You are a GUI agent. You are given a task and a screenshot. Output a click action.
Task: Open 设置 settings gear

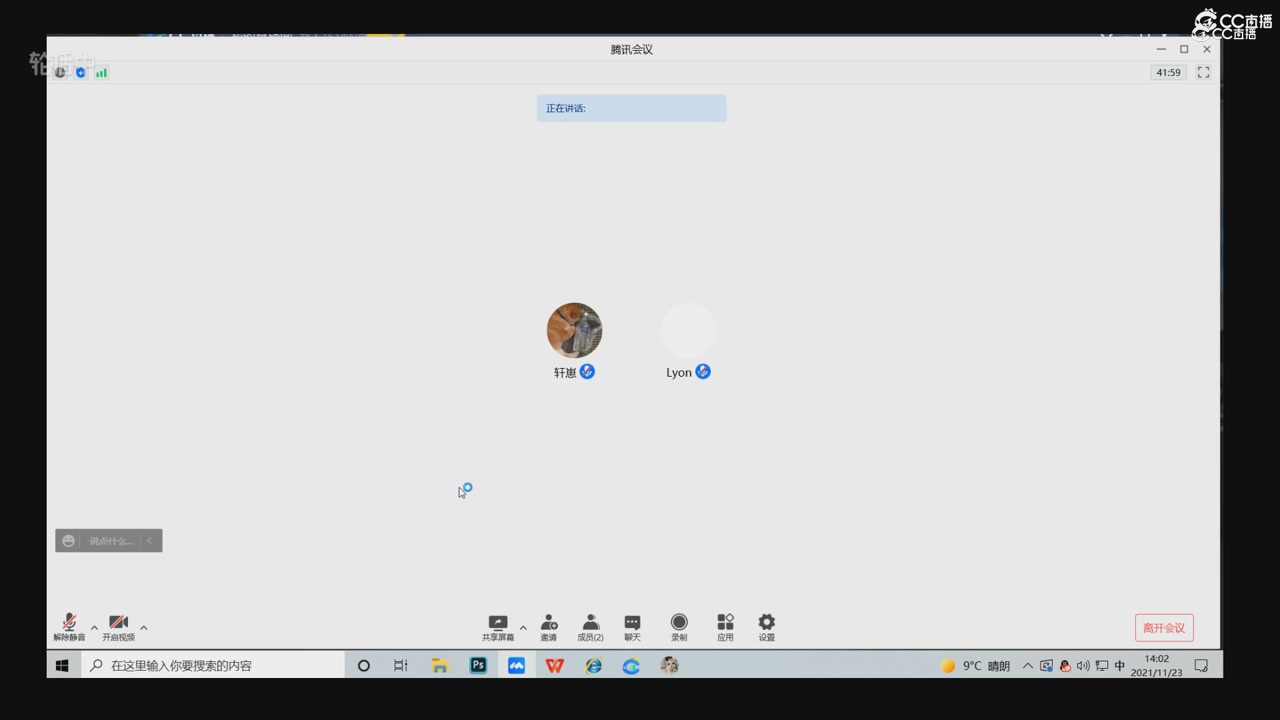pyautogui.click(x=766, y=627)
